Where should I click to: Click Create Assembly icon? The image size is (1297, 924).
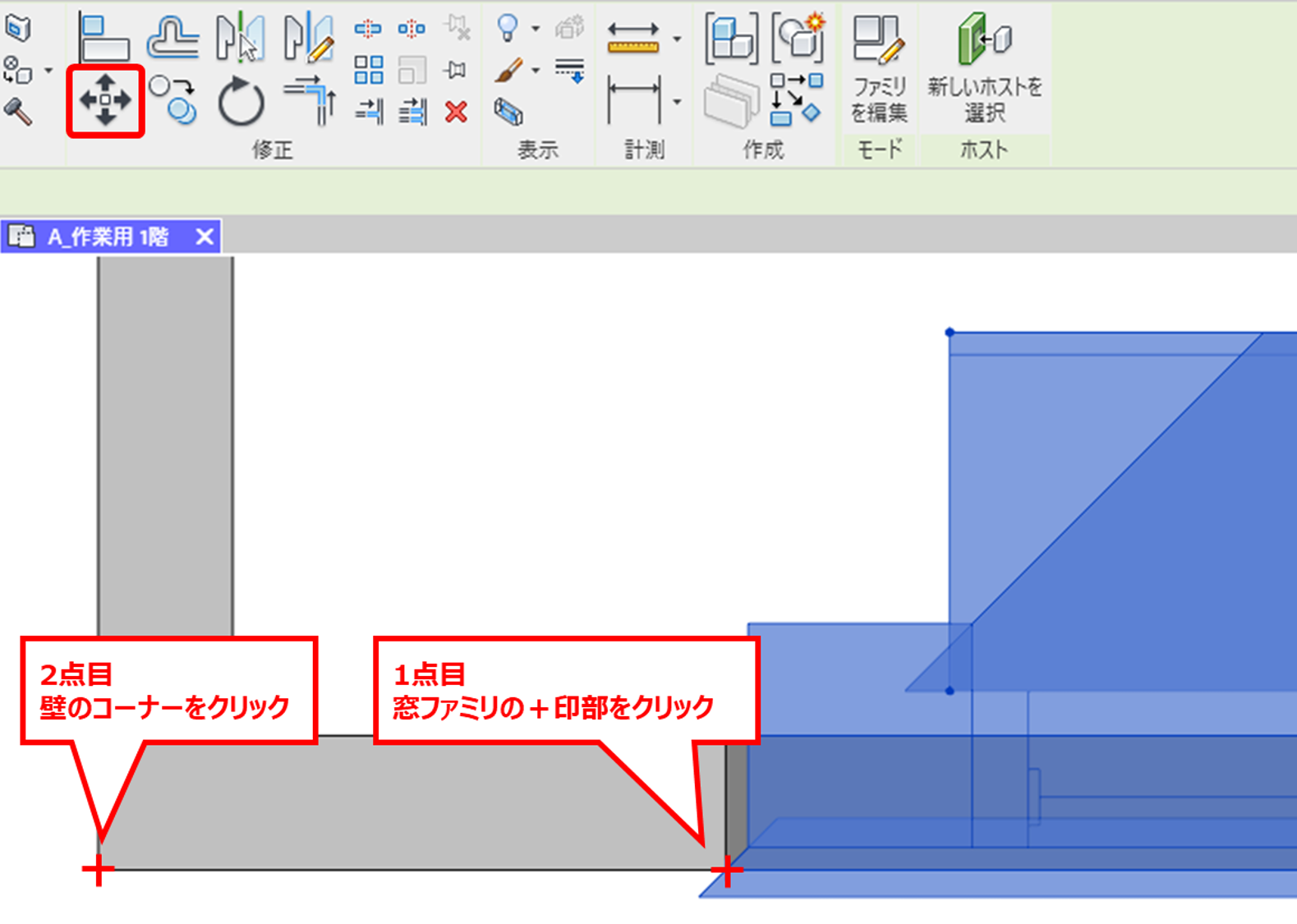click(730, 38)
